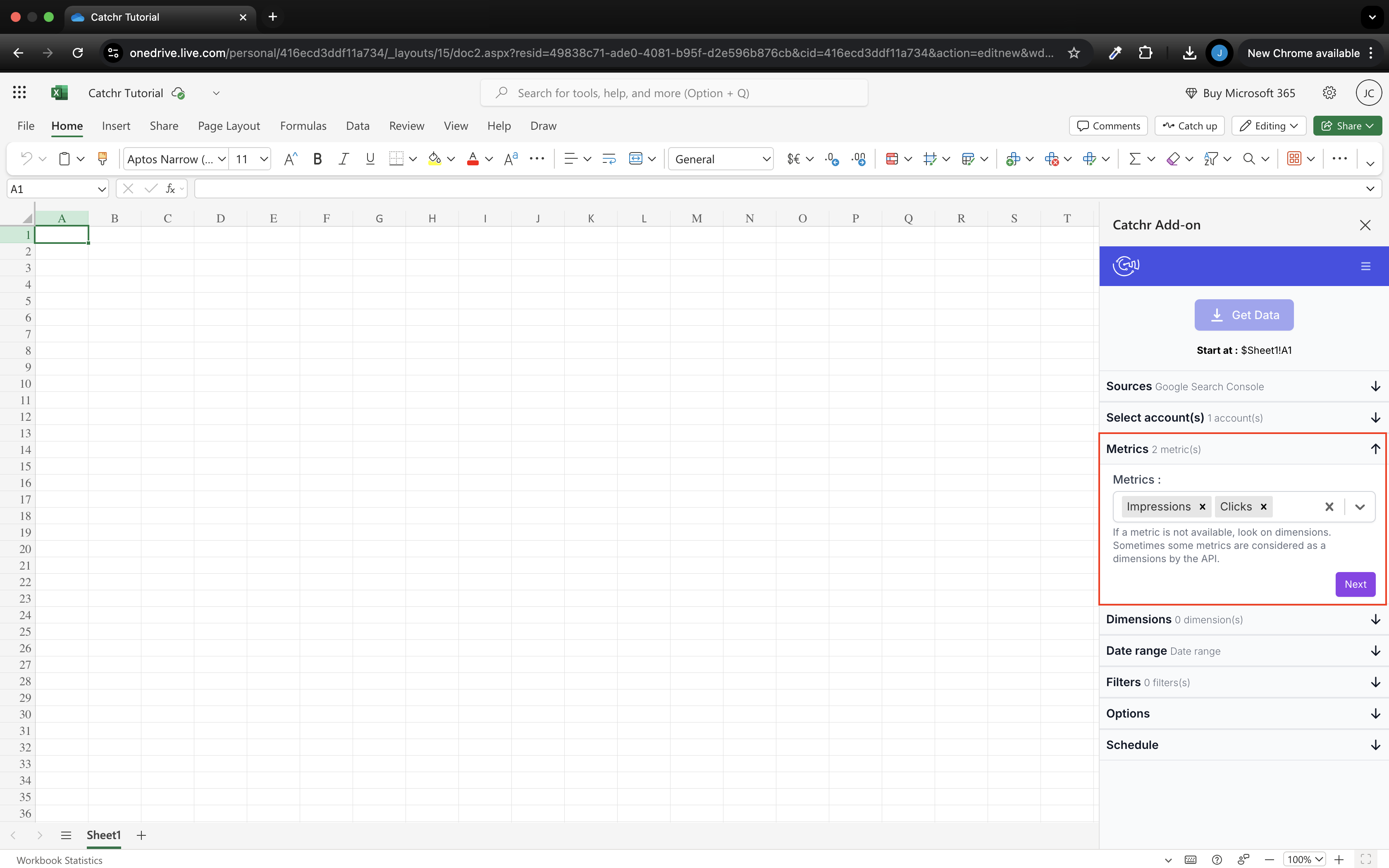The image size is (1389, 868).
Task: Click the Get Data button
Action: [x=1244, y=315]
